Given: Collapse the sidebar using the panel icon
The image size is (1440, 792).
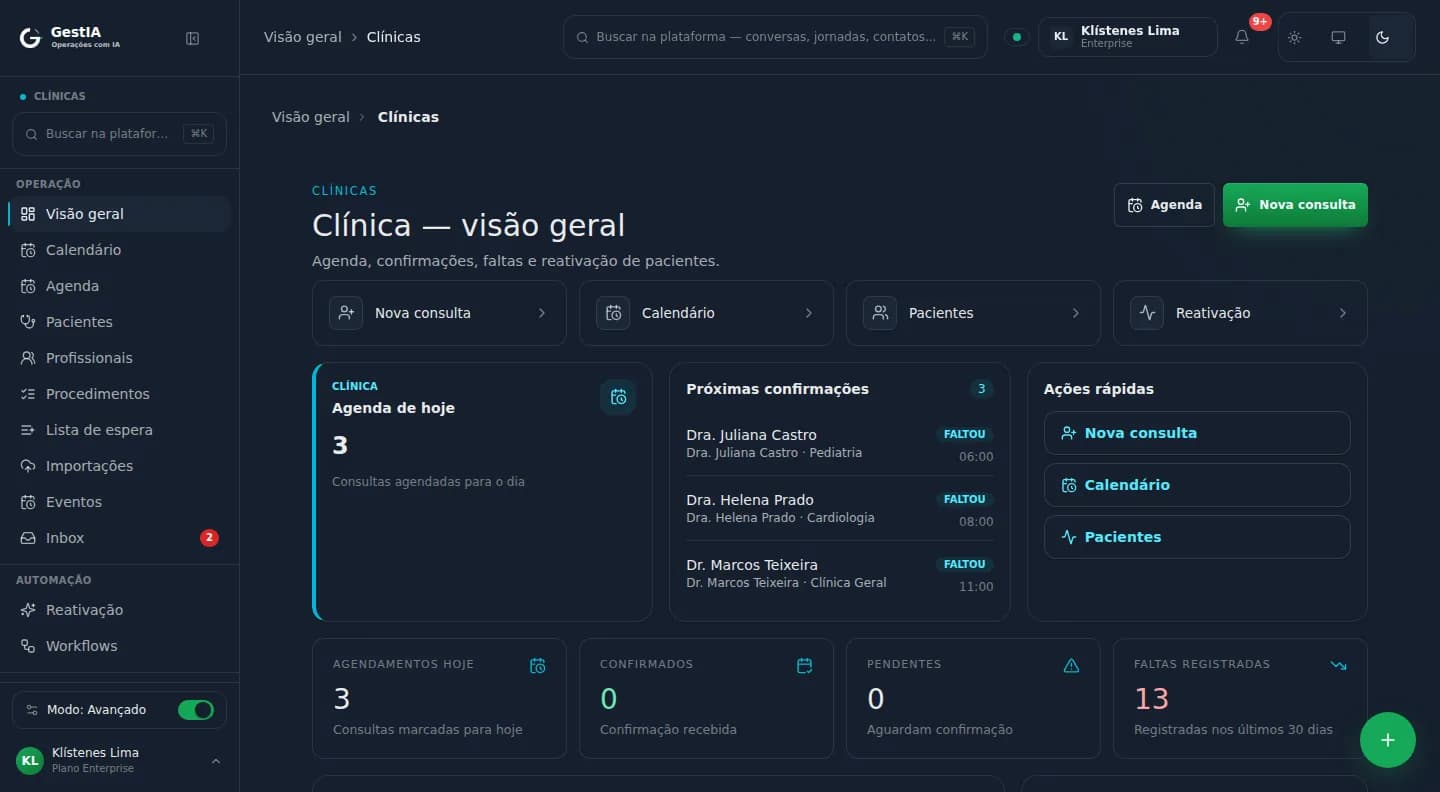Looking at the screenshot, I should tap(193, 38).
